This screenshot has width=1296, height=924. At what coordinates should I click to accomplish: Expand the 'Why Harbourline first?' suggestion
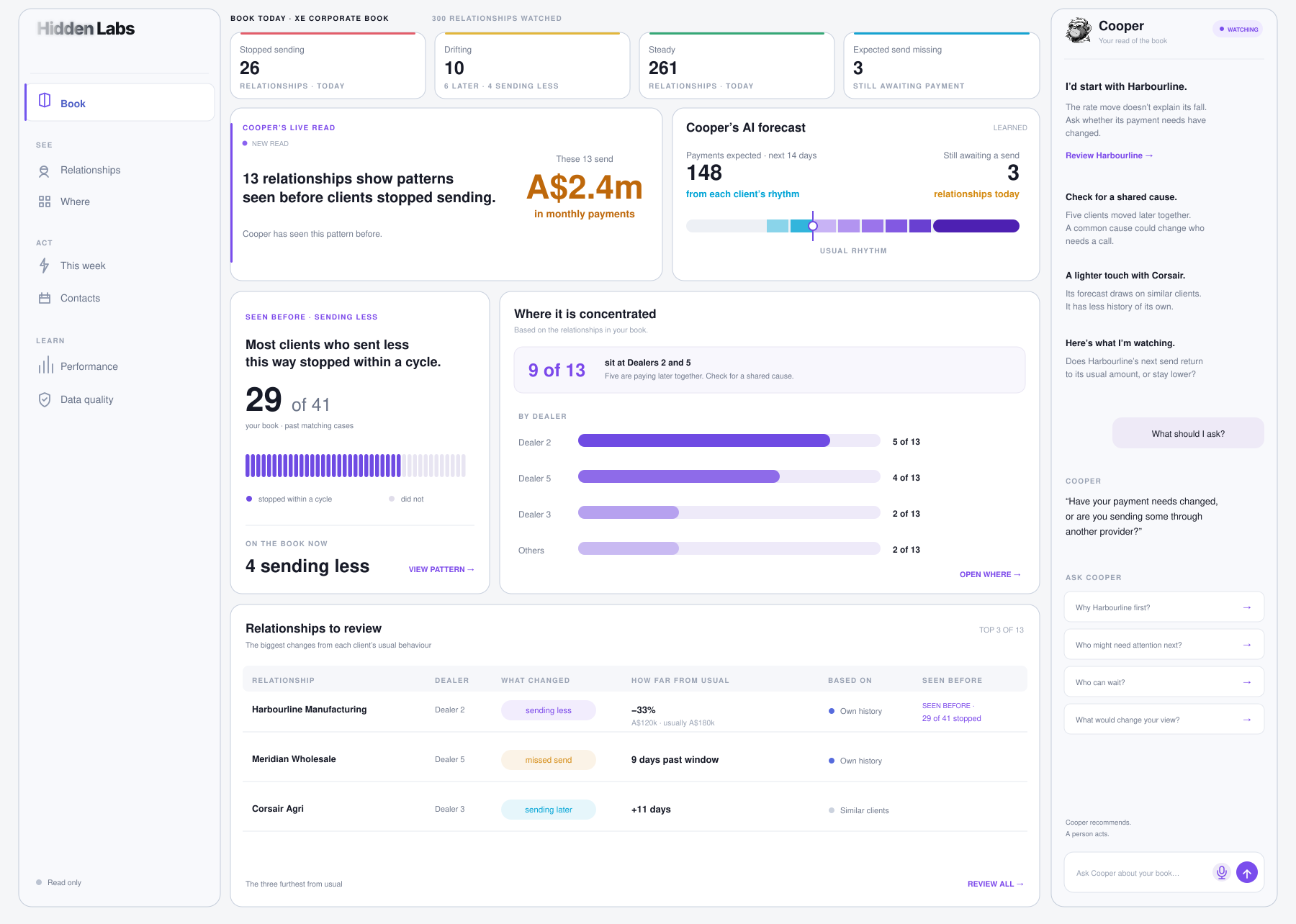click(1164, 607)
